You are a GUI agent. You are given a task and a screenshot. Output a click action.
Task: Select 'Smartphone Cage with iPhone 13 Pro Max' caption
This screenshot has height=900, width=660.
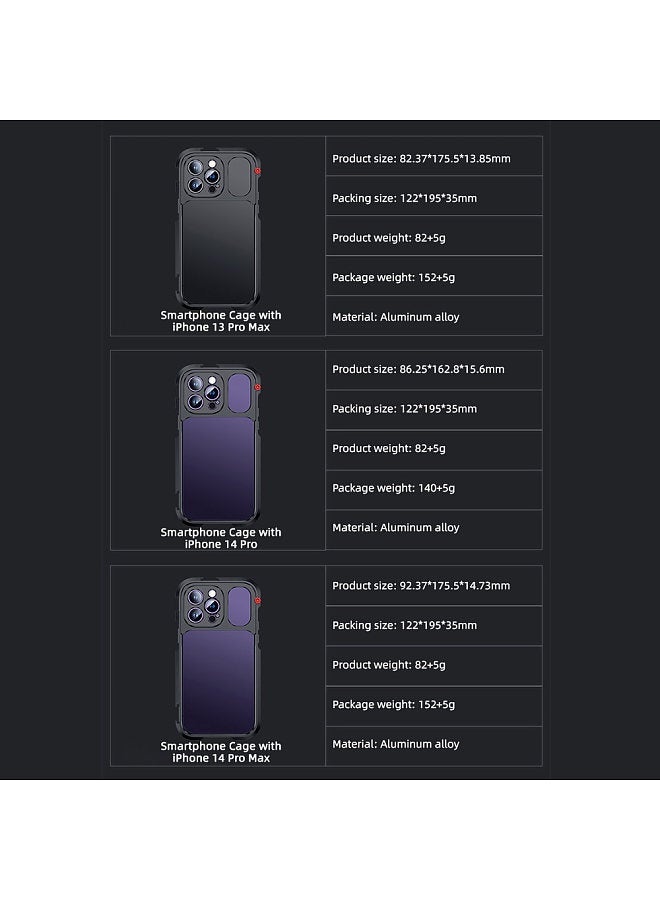point(221,321)
